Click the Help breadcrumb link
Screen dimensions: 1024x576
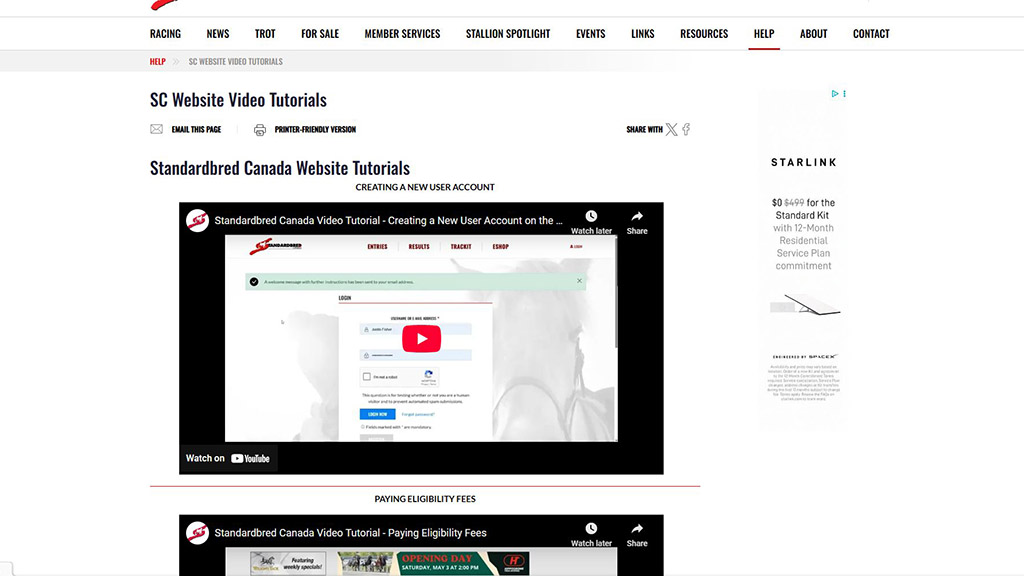157,61
